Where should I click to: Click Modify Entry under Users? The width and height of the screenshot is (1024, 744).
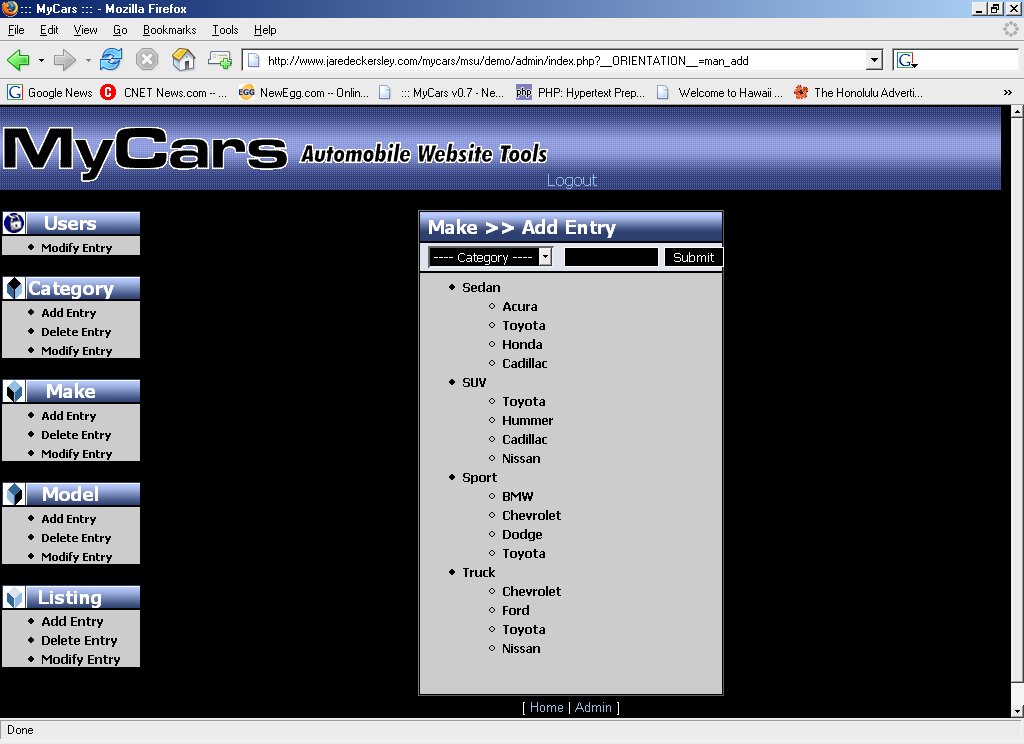76,248
